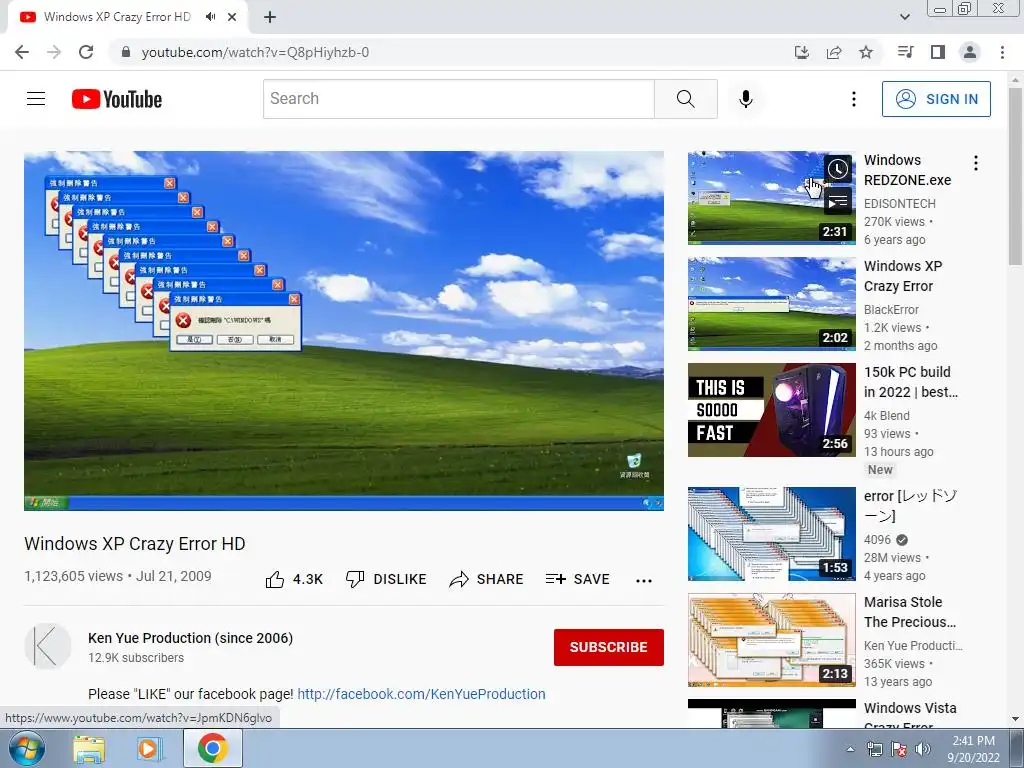Open Windows Media Player from taskbar
Viewport: 1024px width, 768px height.
150,749
